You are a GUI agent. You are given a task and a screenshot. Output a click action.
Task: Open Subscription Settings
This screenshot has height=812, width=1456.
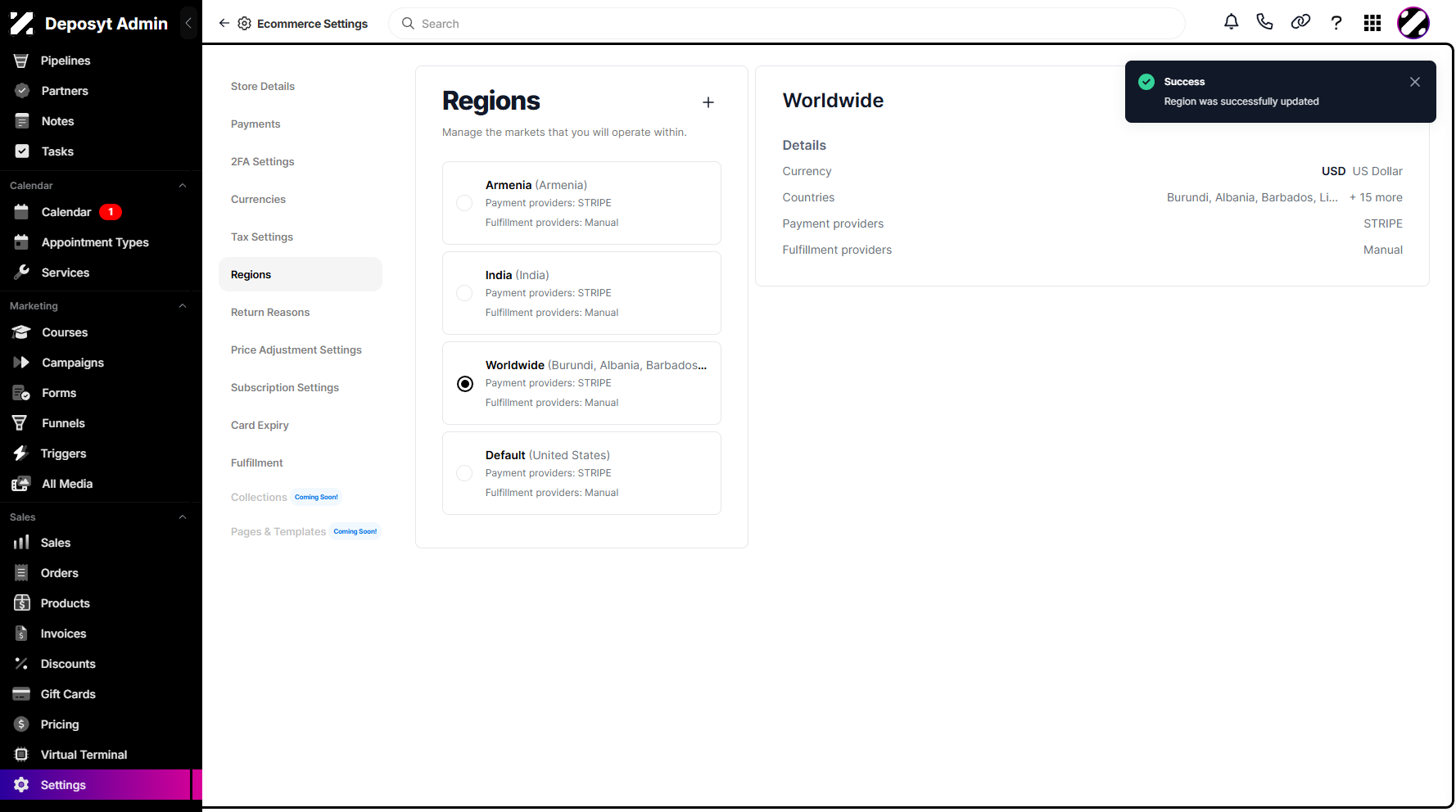[x=285, y=387]
